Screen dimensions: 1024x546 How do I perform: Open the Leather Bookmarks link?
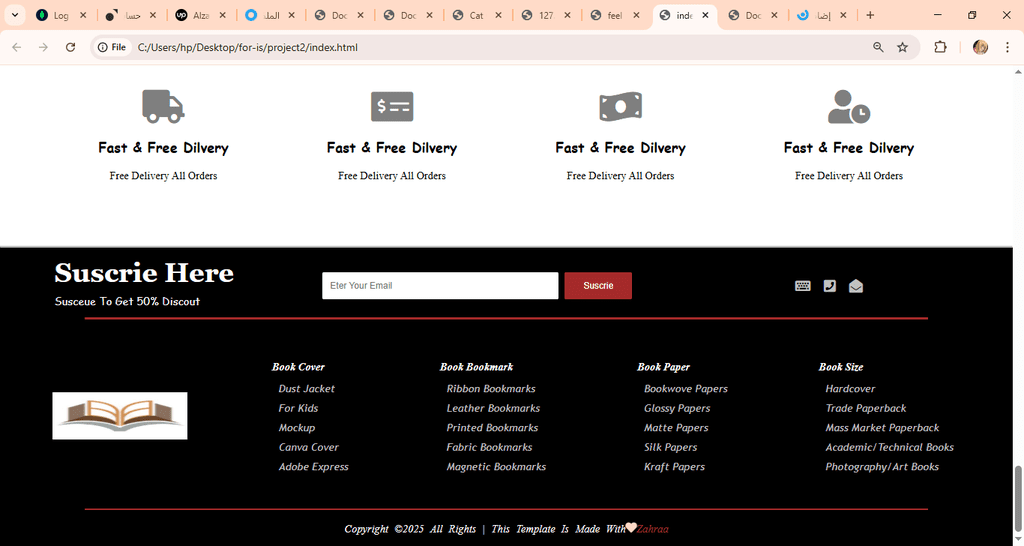[x=493, y=408]
